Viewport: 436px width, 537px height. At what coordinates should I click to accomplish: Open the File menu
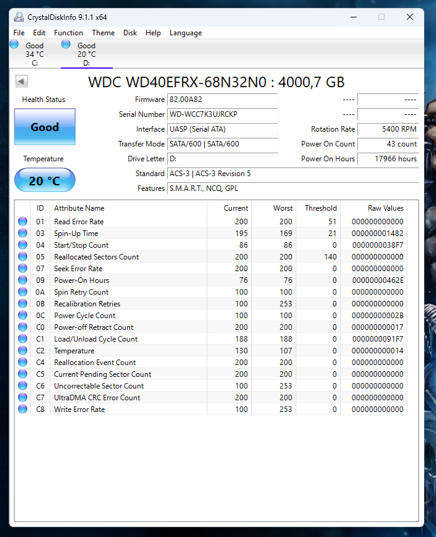pos(19,33)
